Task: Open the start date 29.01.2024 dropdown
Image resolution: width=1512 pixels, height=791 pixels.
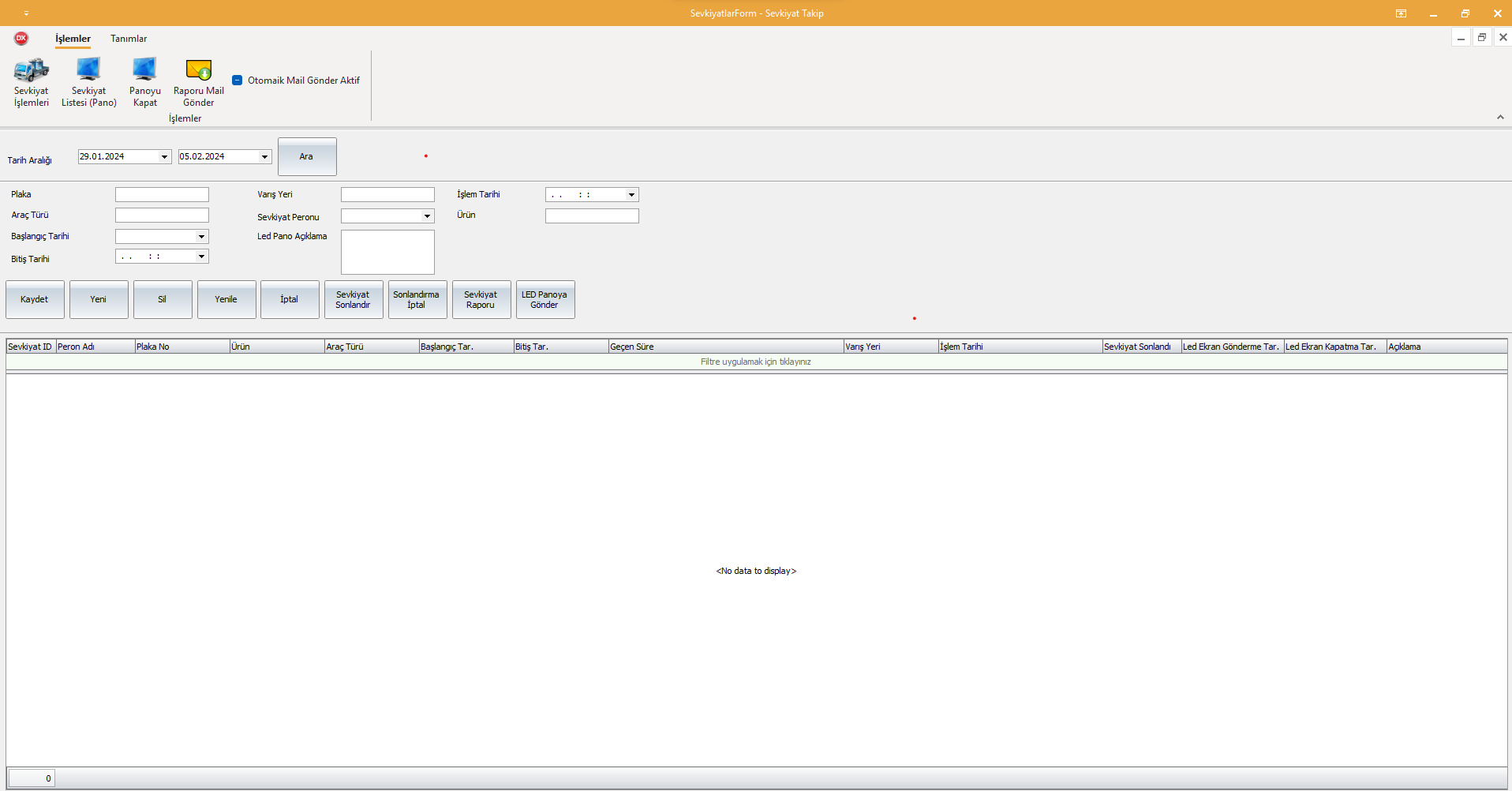Action: tap(164, 157)
